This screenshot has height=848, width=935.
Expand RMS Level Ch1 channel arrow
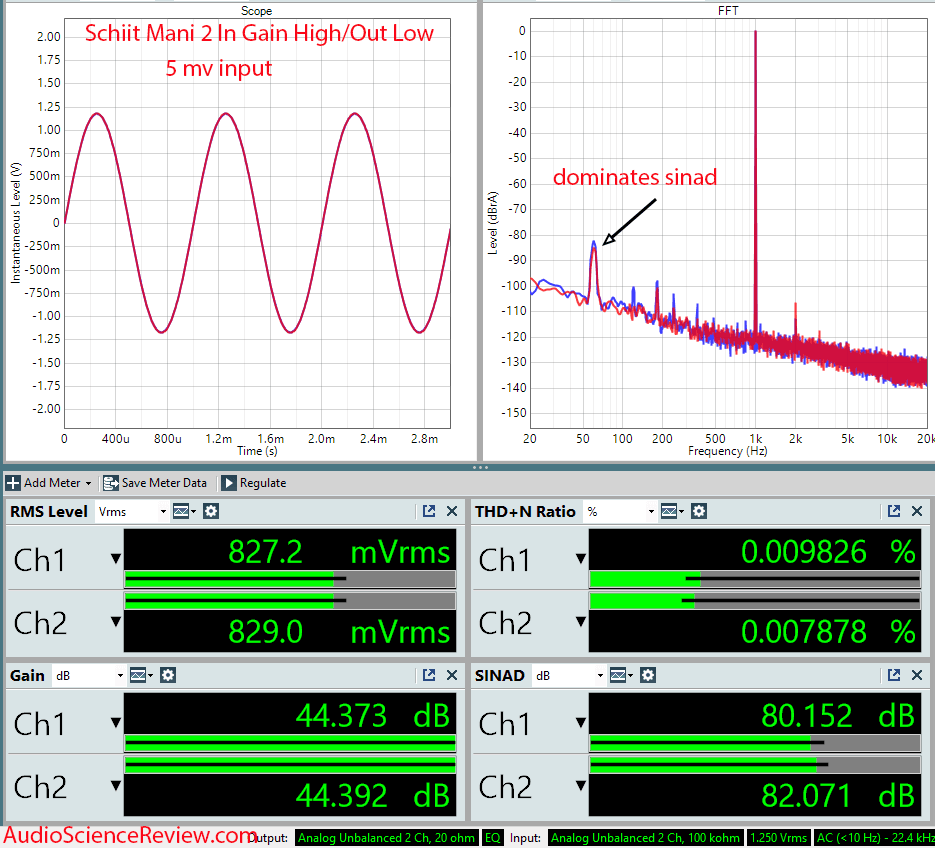[x=116, y=559]
